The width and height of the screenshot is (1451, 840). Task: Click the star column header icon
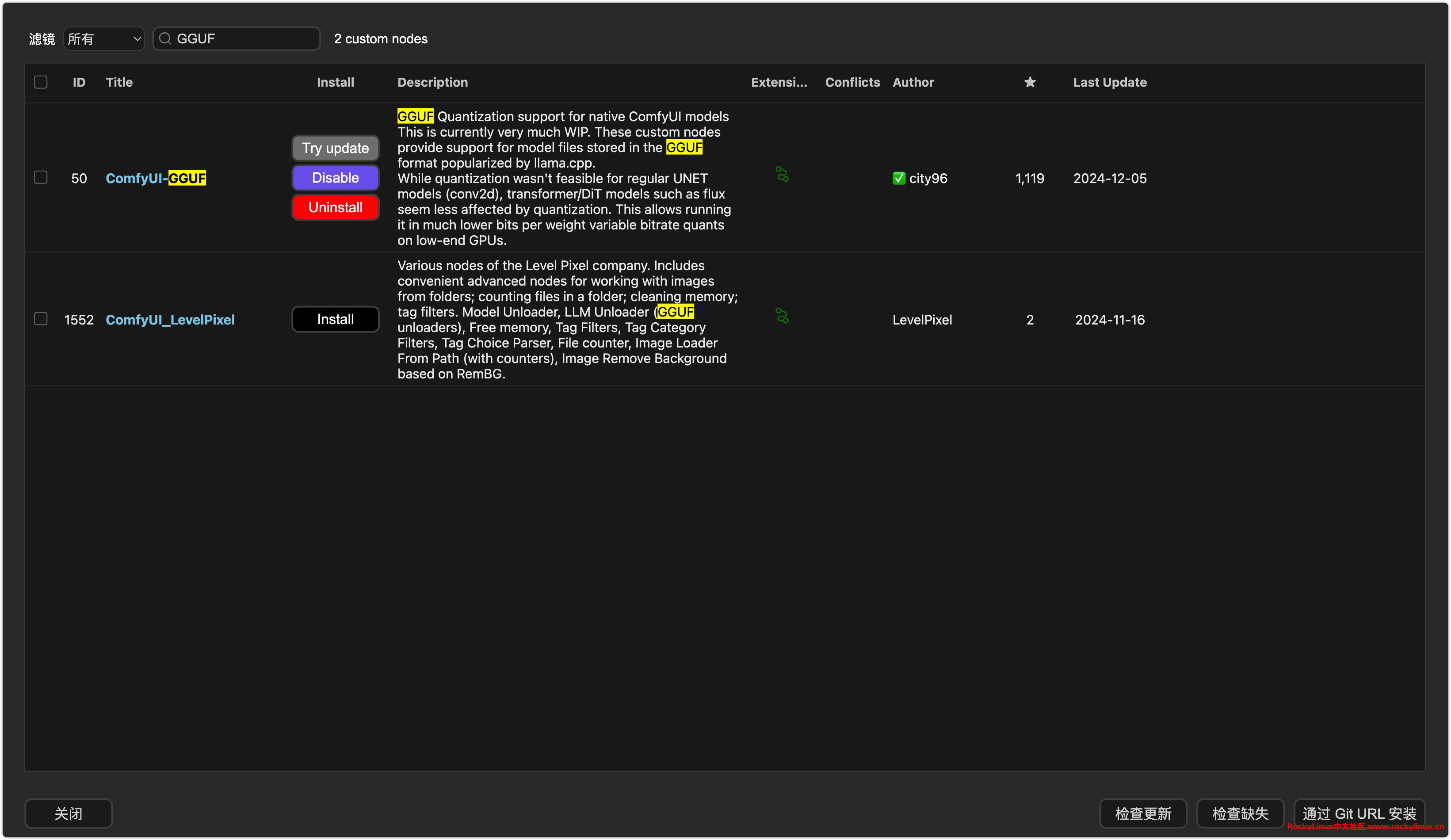point(1030,82)
